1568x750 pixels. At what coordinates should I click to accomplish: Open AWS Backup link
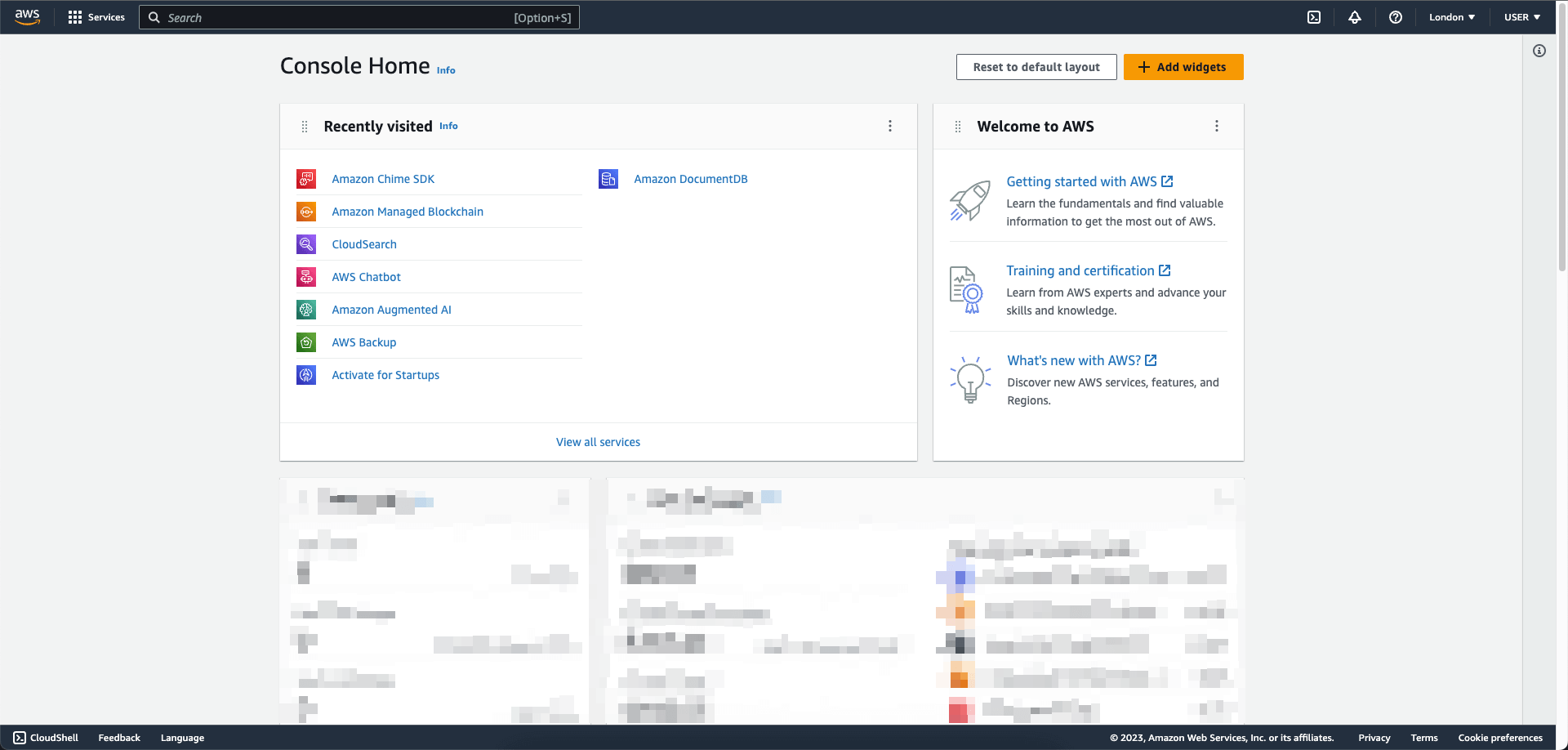click(364, 342)
